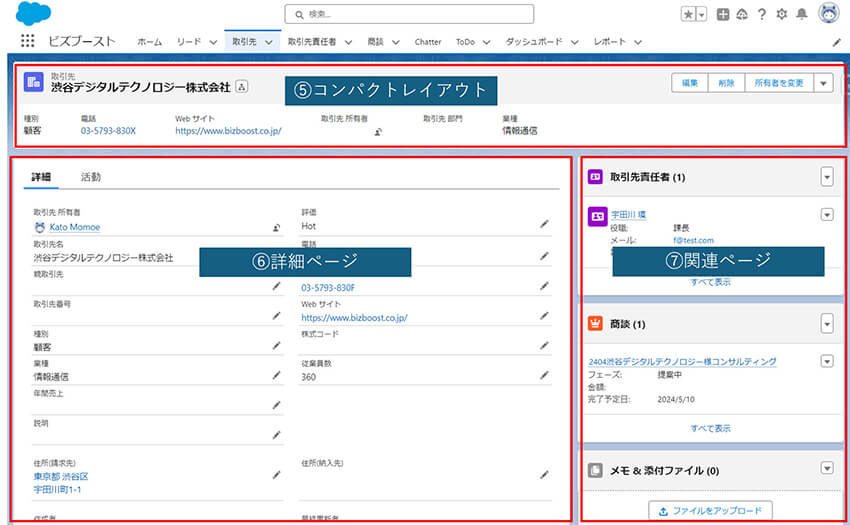The width and height of the screenshot is (850, 525).
Task: Click the 所有者を変更 button
Action: pyautogui.click(x=779, y=83)
